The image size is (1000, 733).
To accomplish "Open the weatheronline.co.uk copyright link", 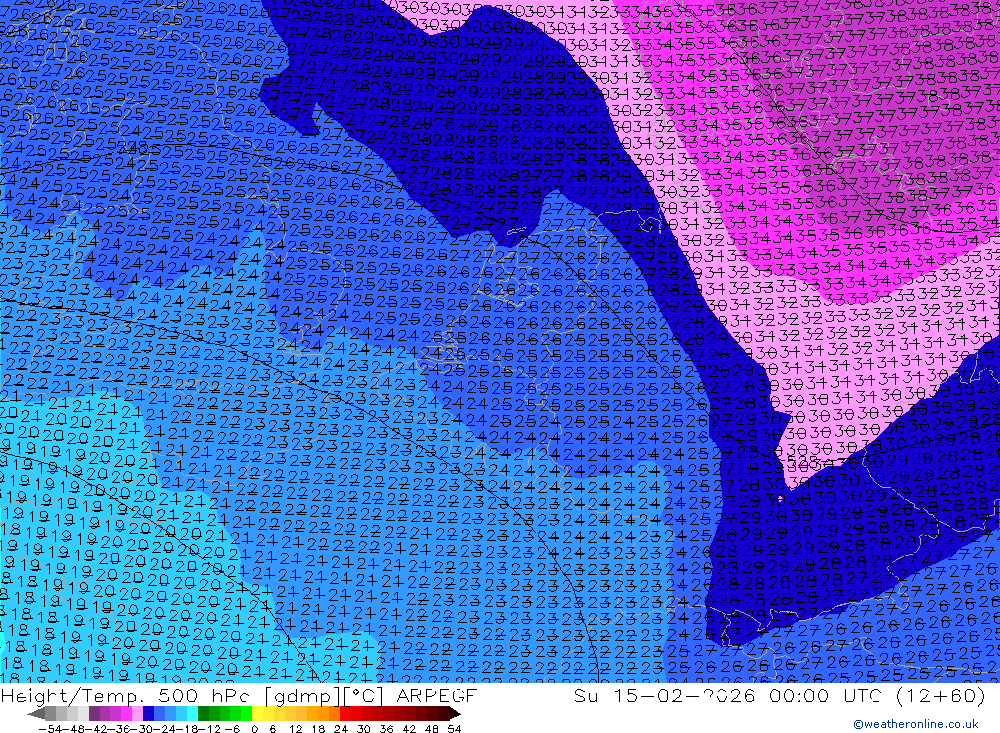I will pyautogui.click(x=915, y=724).
